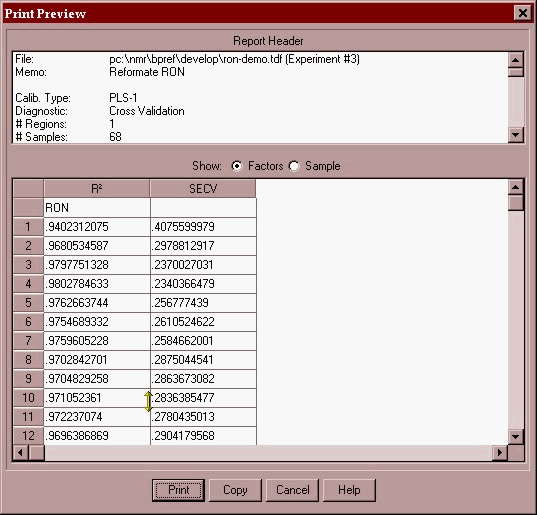Click the Report Header scrollbar thumb

point(516,72)
